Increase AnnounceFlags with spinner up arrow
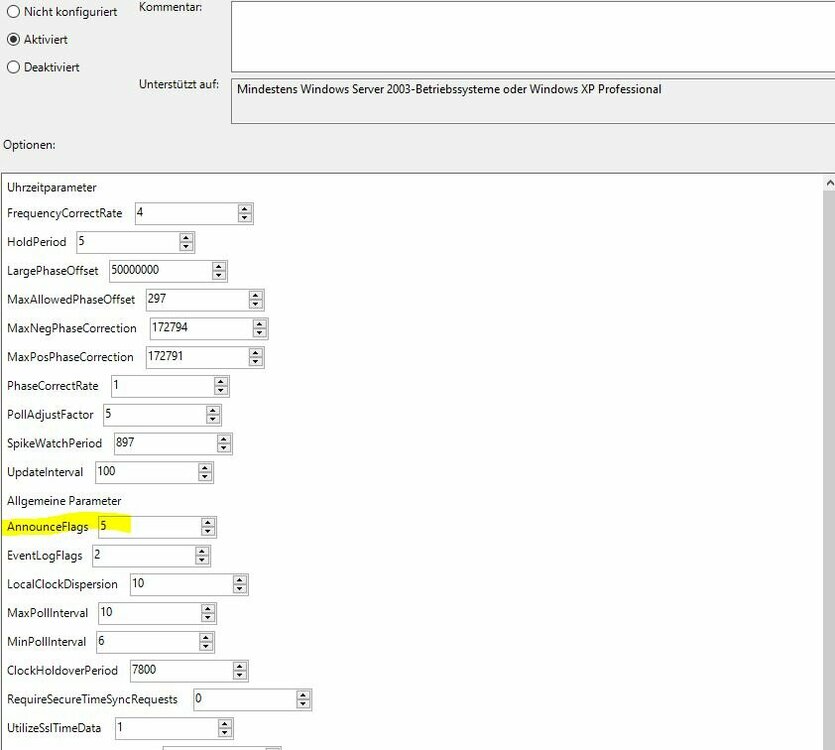This screenshot has height=750, width=835. click(207, 522)
